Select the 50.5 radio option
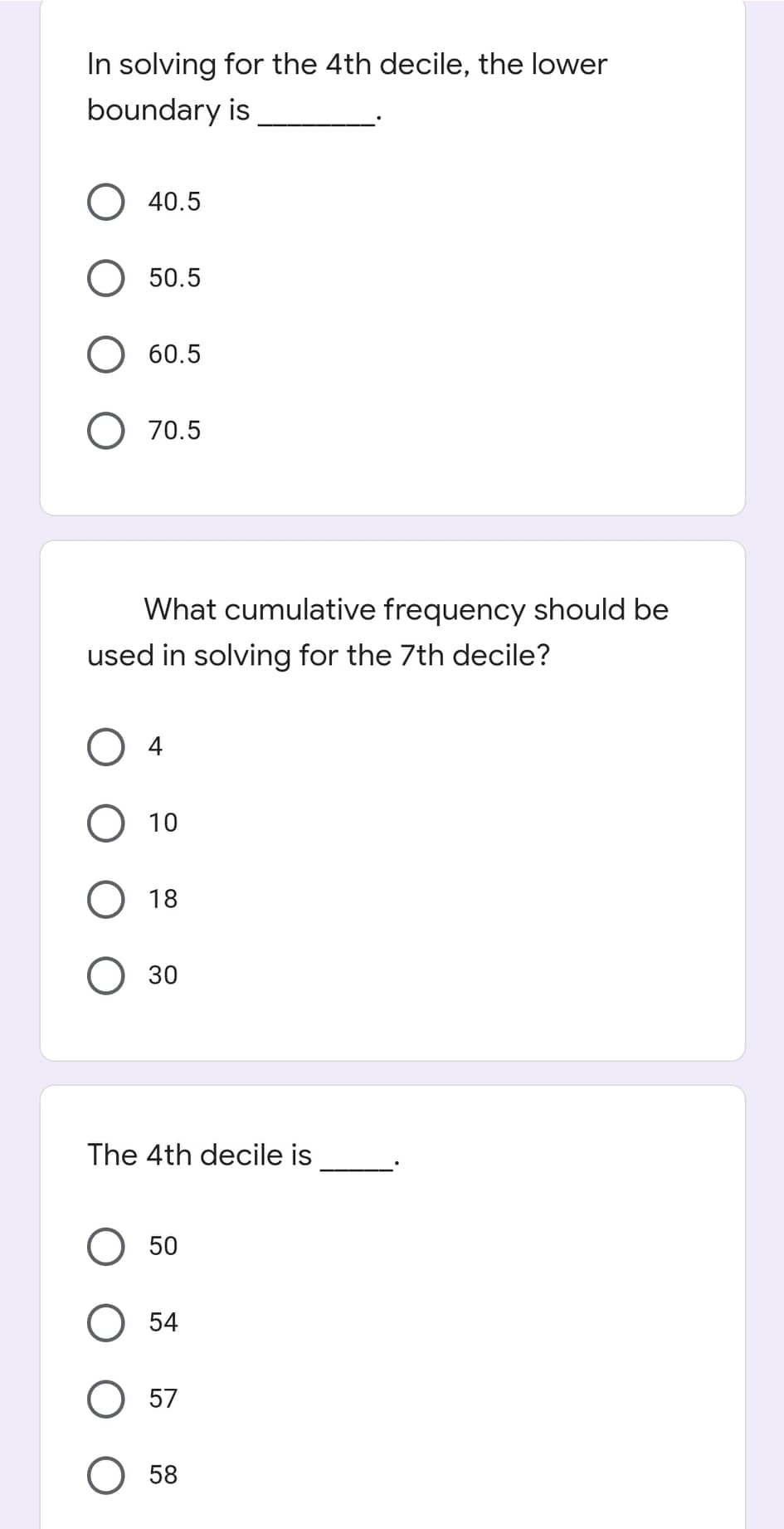Viewport: 784px width, 1529px height. (x=105, y=277)
